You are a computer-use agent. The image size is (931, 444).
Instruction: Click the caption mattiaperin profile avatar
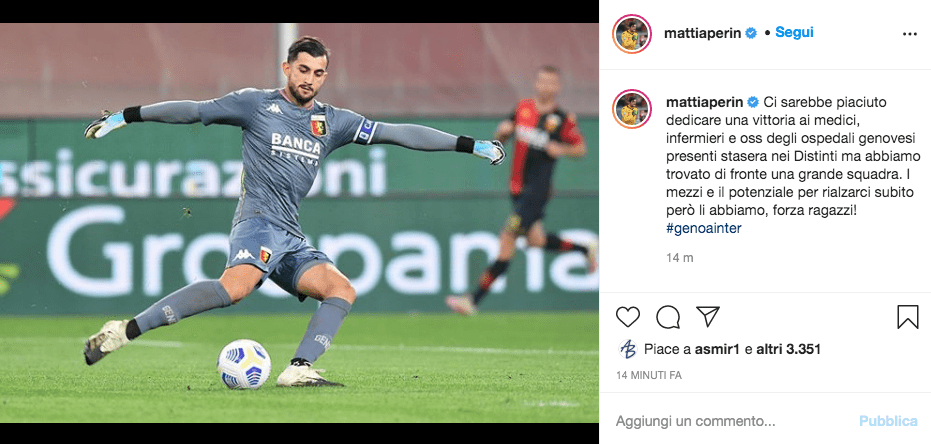pos(632,109)
